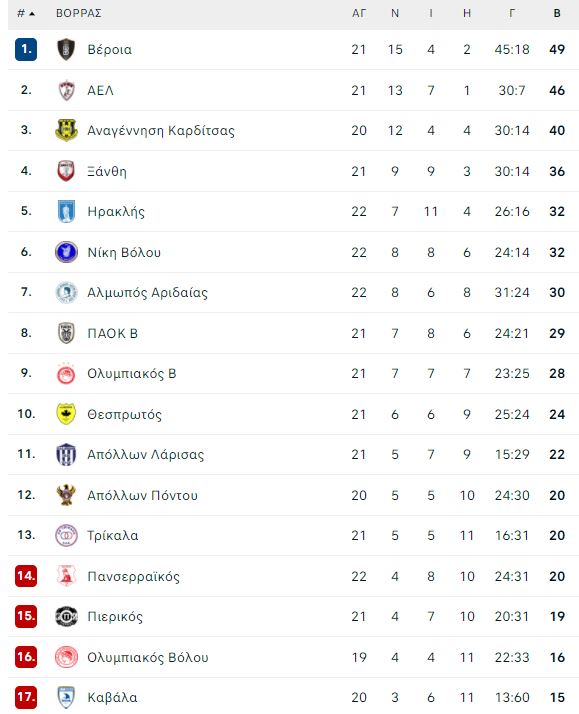Click the ΑΕΛ club logo

[x=66, y=90]
